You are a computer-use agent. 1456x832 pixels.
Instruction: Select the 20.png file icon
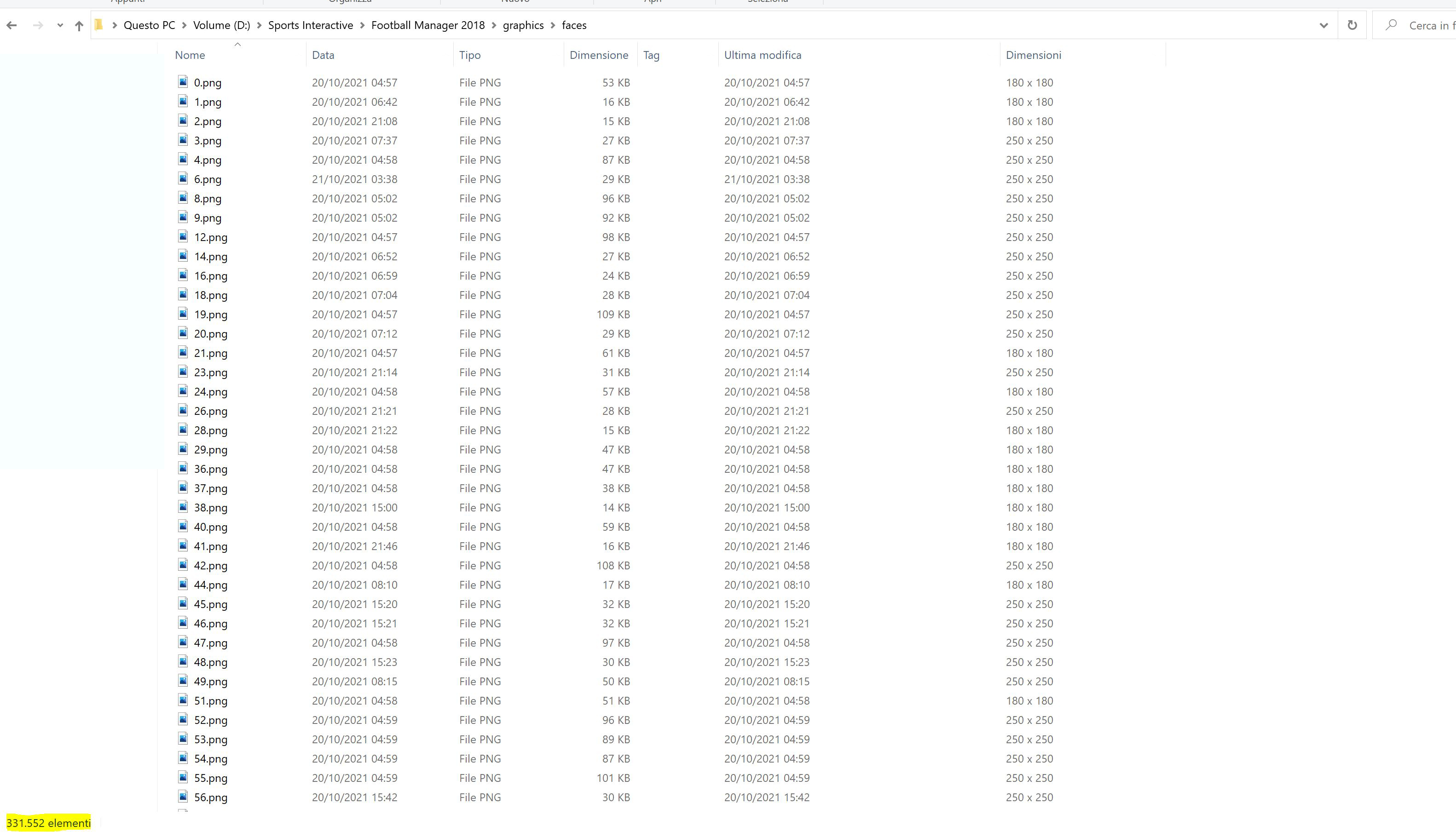(x=182, y=333)
